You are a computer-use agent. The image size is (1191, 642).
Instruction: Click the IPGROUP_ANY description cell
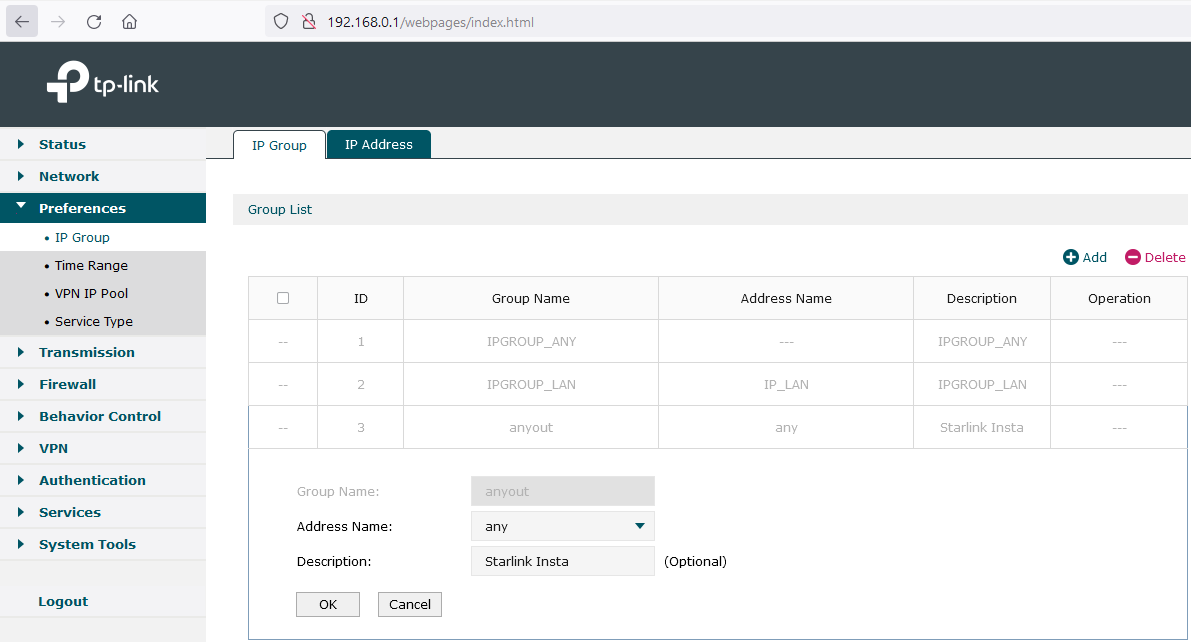coord(982,341)
